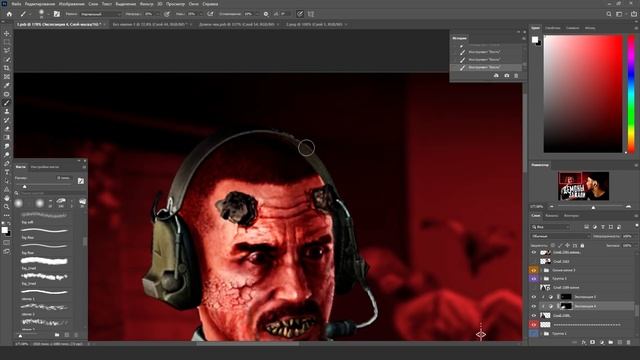Toggle visibility of the orange-labeled group layer
Viewport: 640px width, 360px height.
coord(533,270)
